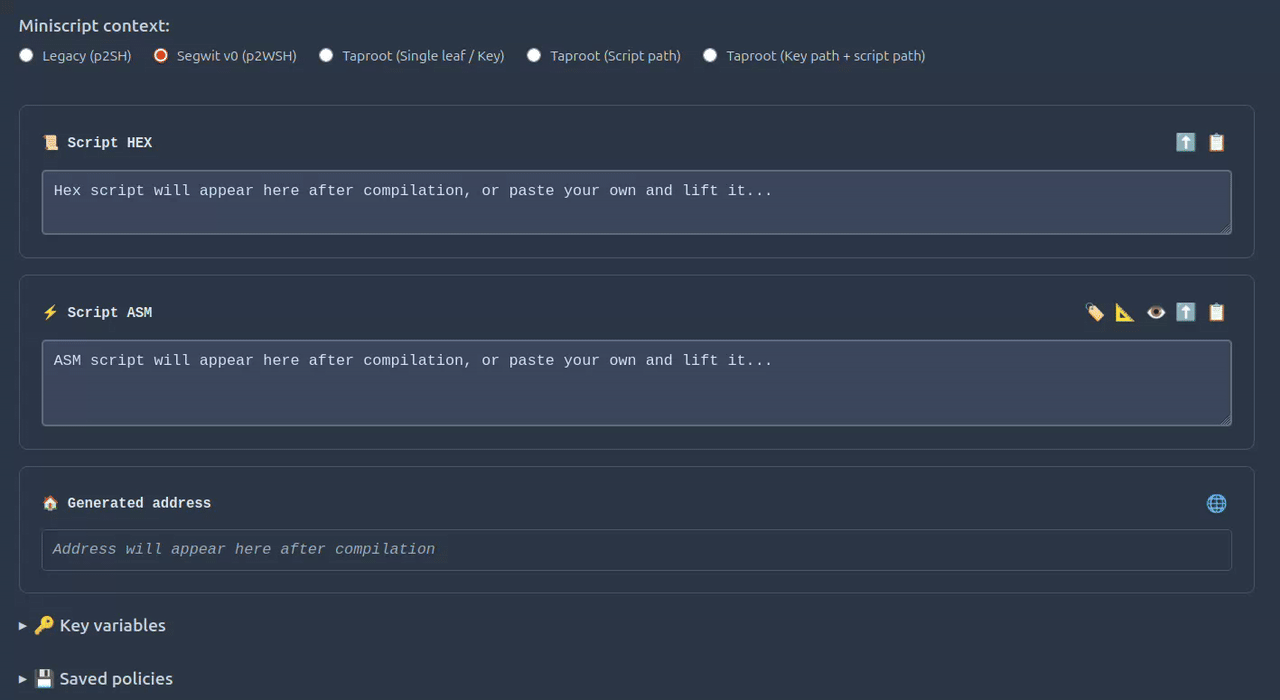Click the globe icon beside Generated address
Image resolution: width=1280 pixels, height=700 pixels.
(x=1216, y=503)
